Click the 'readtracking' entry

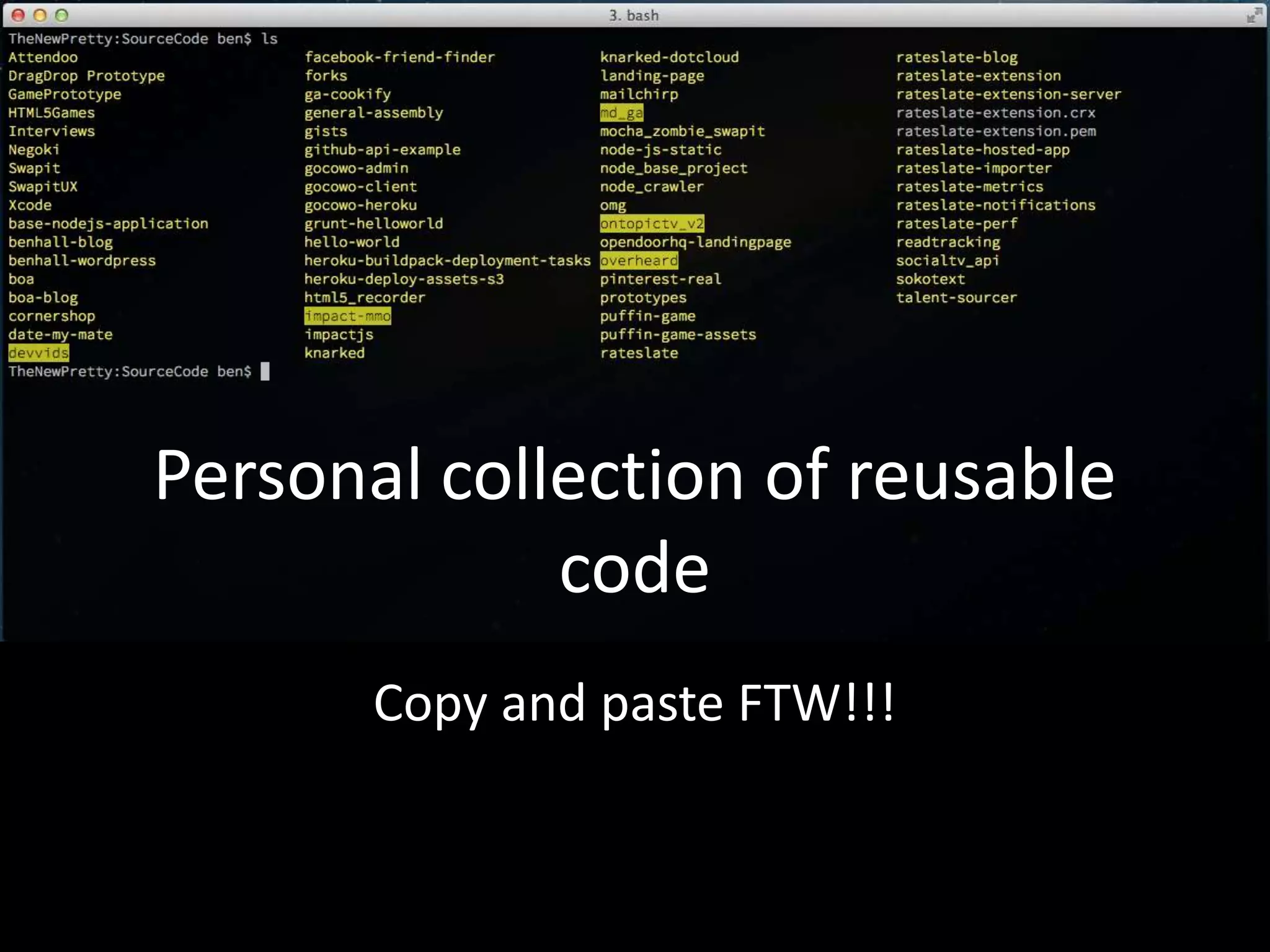click(x=948, y=242)
